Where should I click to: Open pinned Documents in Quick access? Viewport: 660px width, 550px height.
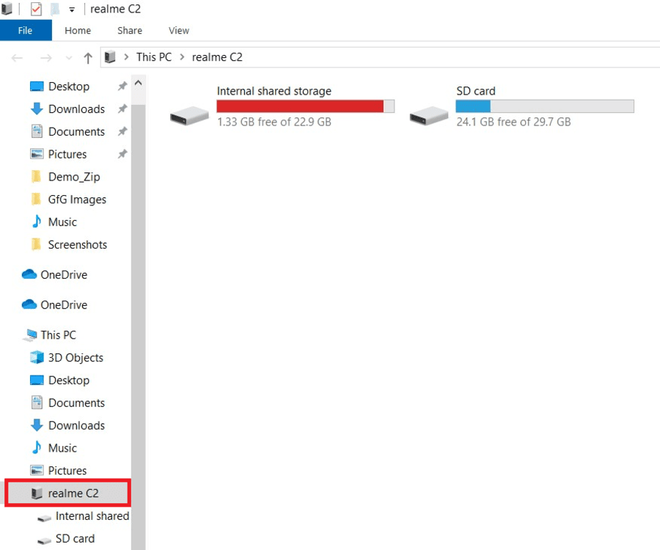[76, 132]
